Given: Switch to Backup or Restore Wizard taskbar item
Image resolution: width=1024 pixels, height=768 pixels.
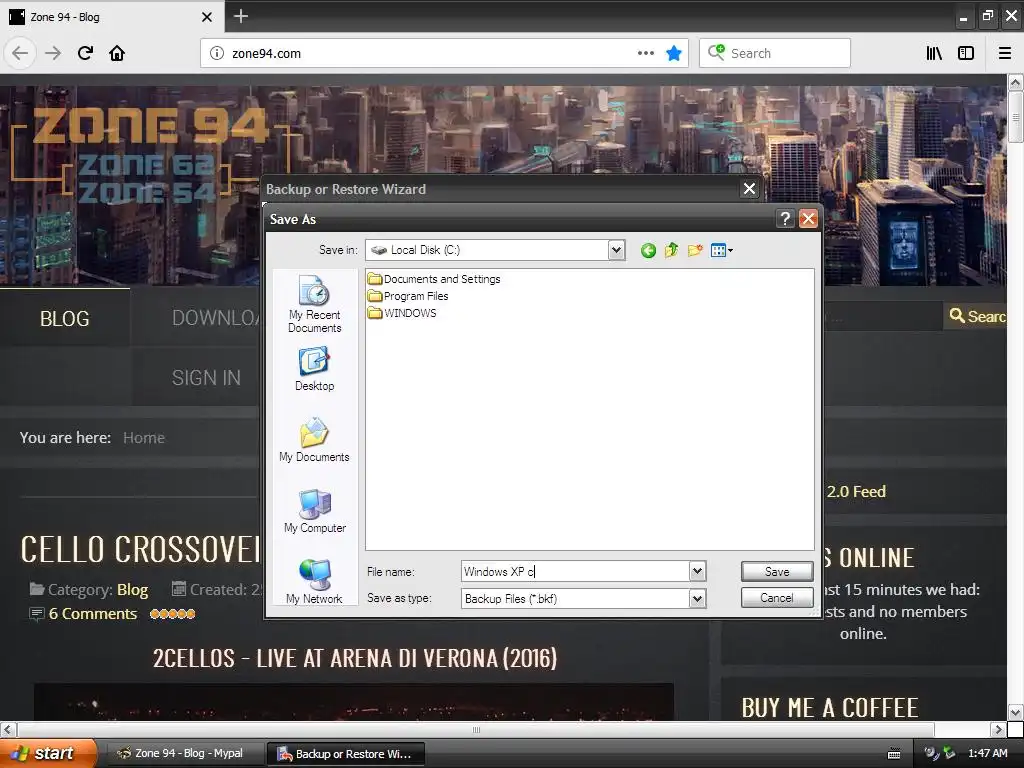Looking at the screenshot, I should point(345,754).
